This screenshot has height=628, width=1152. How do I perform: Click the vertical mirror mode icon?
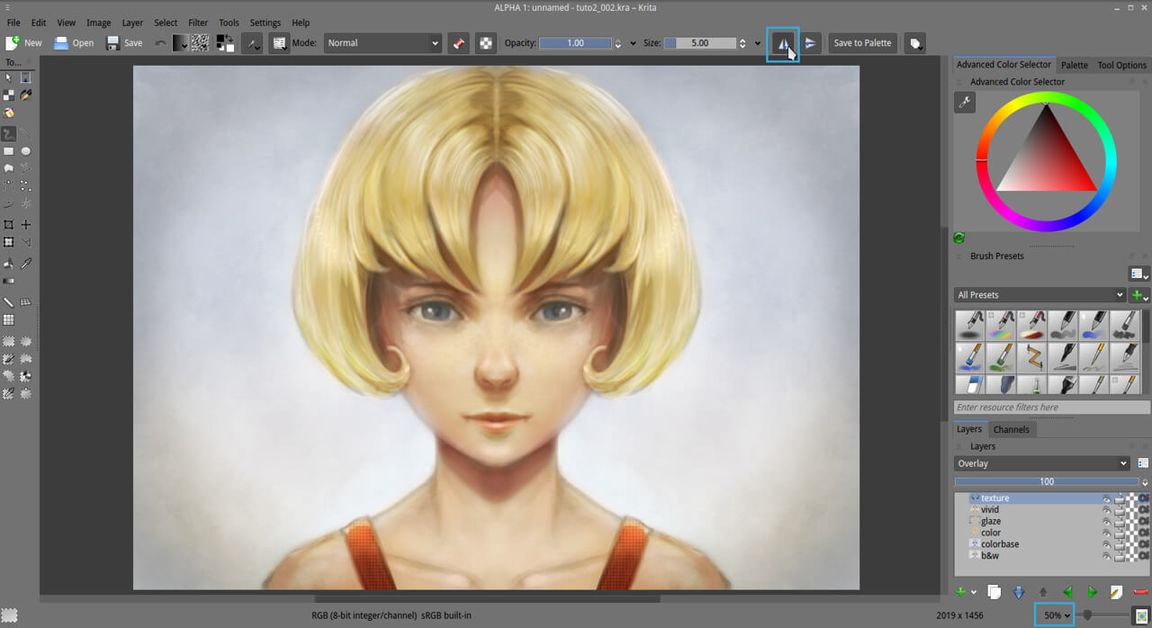click(811, 43)
